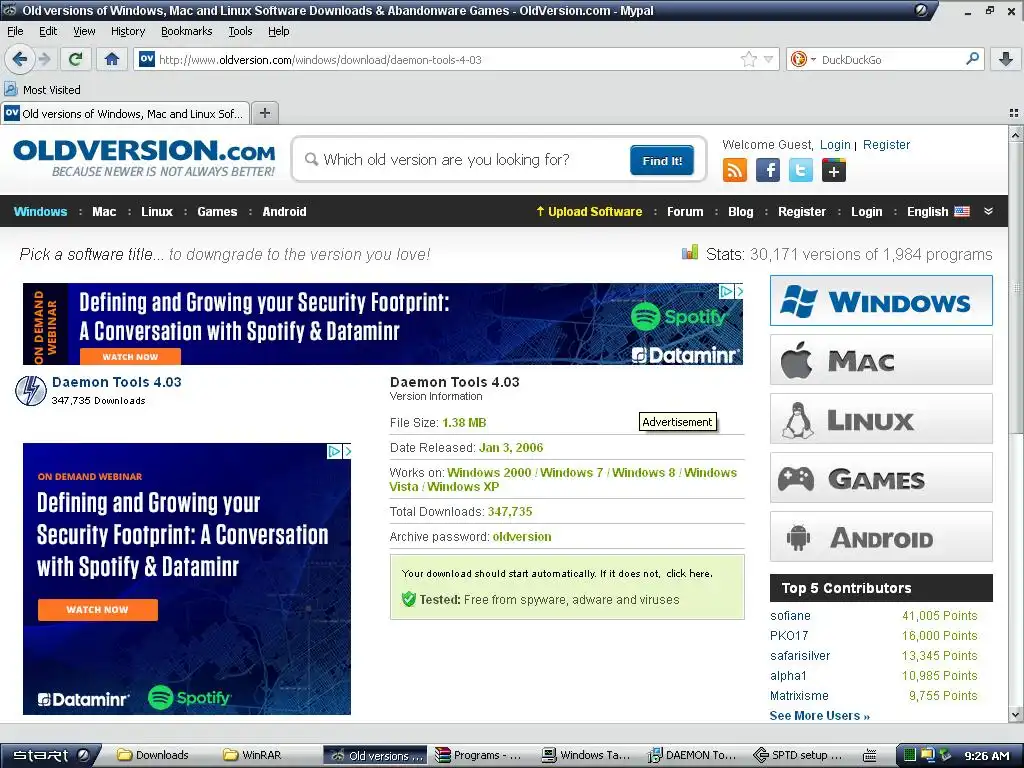This screenshot has width=1024, height=768.
Task: Switch to Downloads folder taskbar item
Action: pyautogui.click(x=153, y=755)
